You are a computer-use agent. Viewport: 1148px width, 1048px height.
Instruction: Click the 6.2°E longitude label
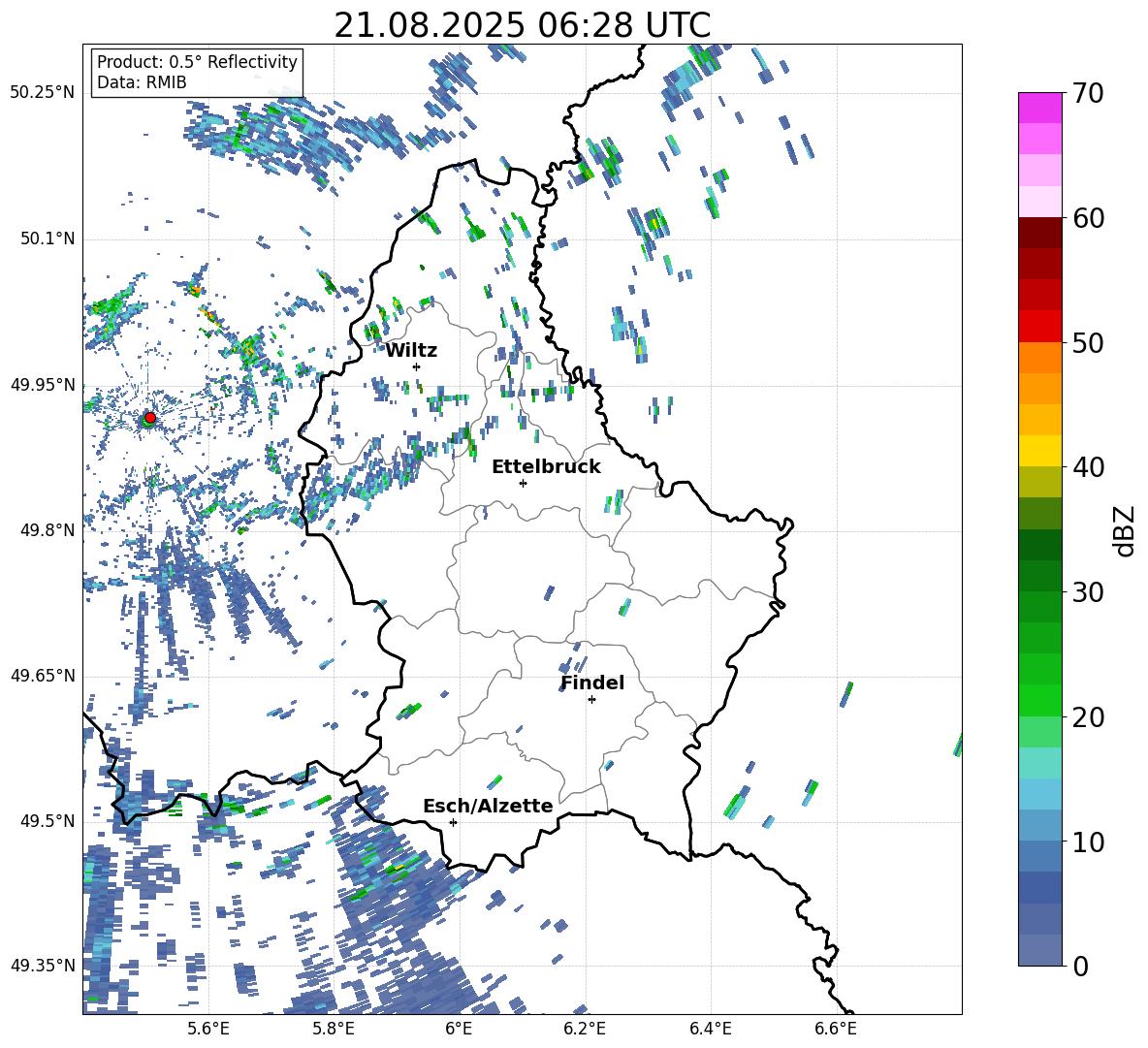(585, 1029)
